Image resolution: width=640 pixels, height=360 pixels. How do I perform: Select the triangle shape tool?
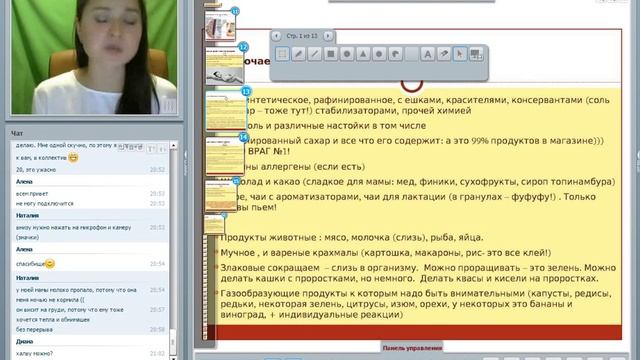(363, 54)
